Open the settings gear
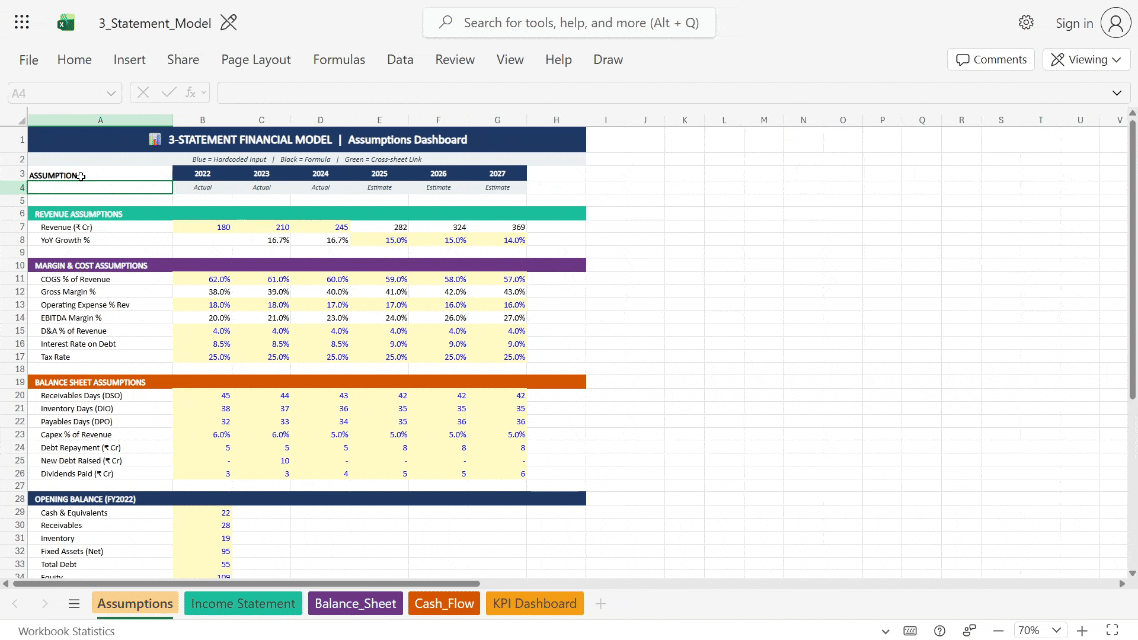This screenshot has height=640, width=1138. [1026, 22]
